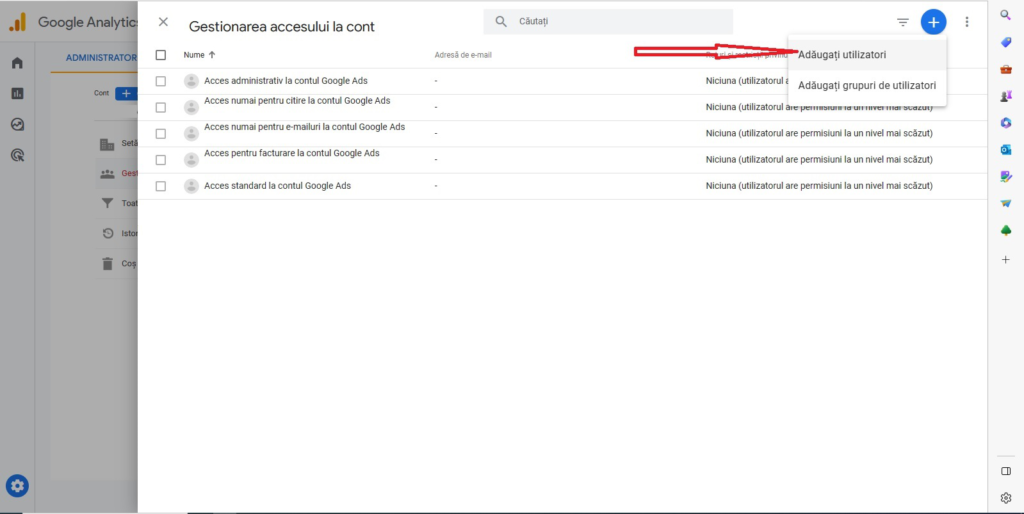Open the blue paper plane sidebar icon
The image size is (1024, 514).
click(1006, 203)
